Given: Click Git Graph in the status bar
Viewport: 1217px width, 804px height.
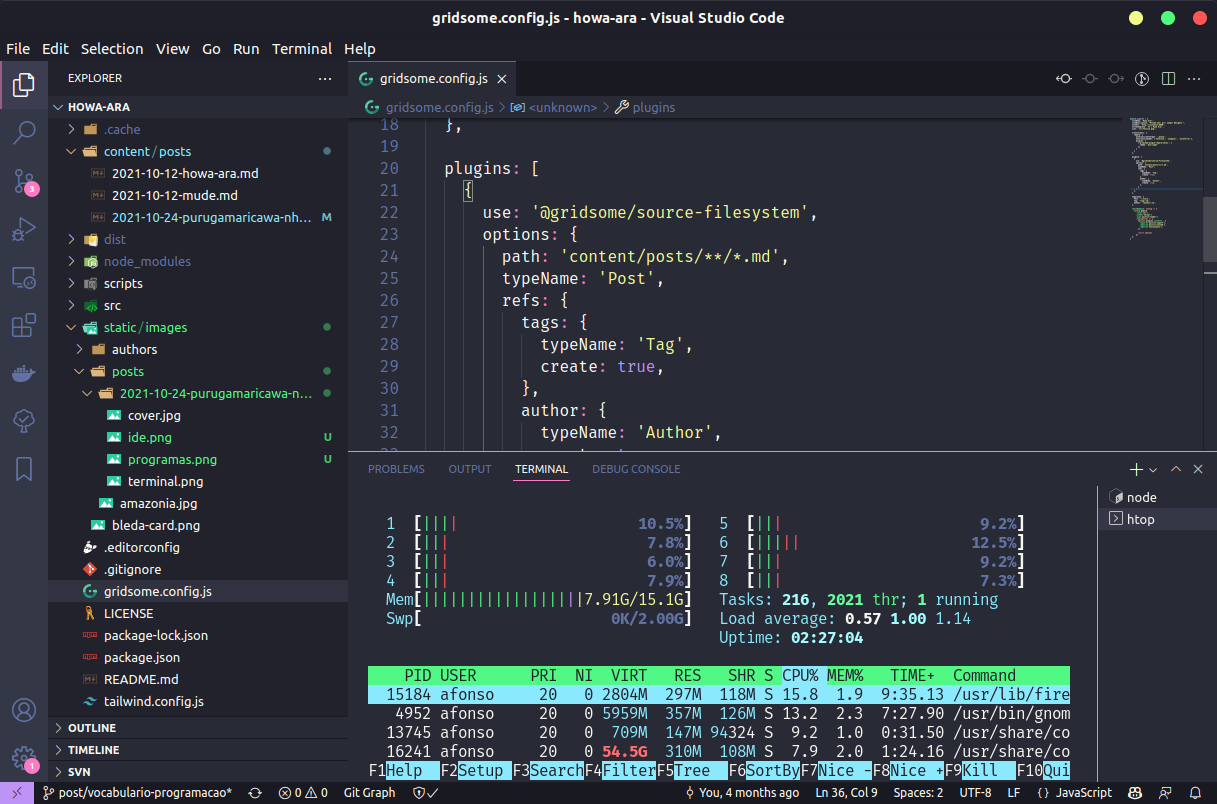Looking at the screenshot, I should click(x=370, y=792).
